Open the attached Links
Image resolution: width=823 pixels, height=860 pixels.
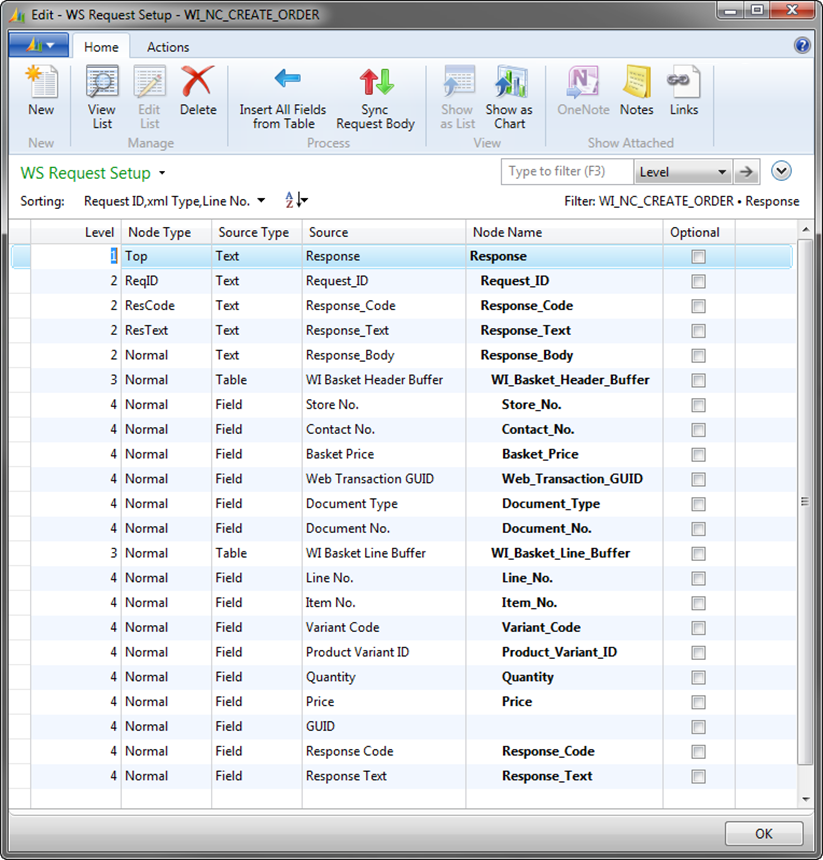click(684, 91)
